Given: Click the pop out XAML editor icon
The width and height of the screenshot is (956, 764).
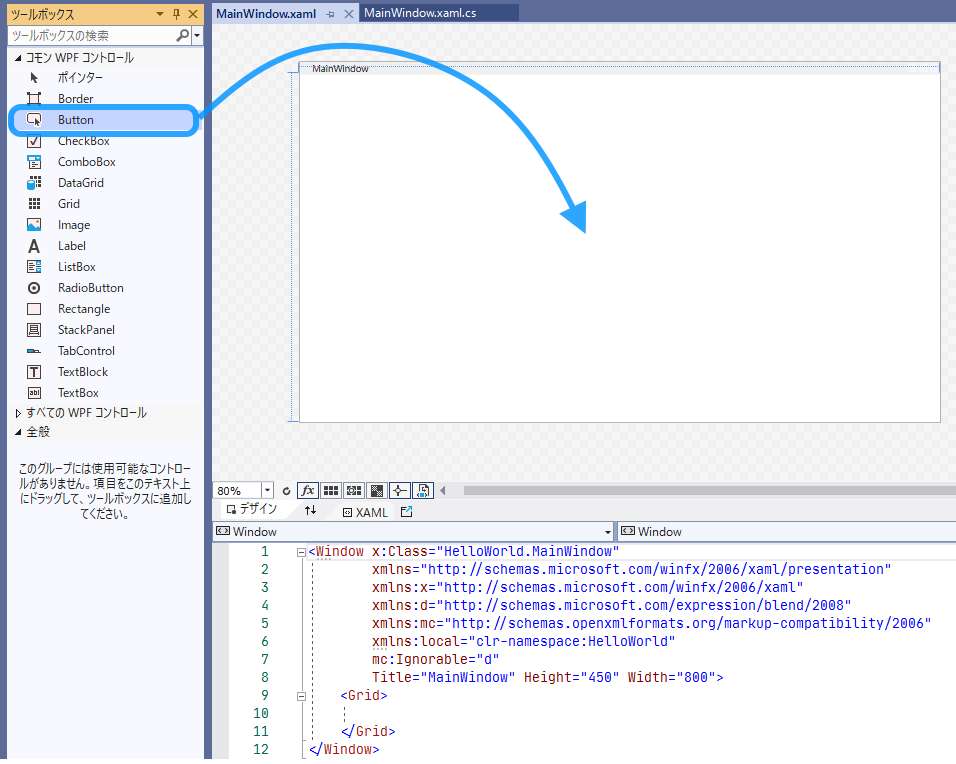Looking at the screenshot, I should click(x=406, y=512).
